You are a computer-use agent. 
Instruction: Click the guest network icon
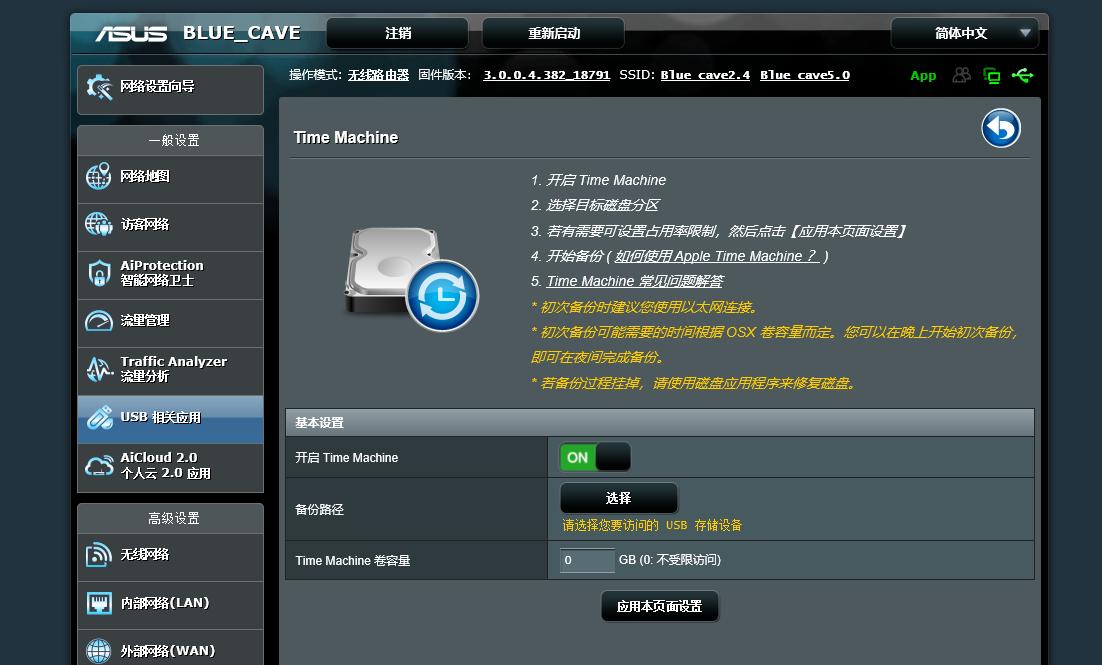click(98, 224)
